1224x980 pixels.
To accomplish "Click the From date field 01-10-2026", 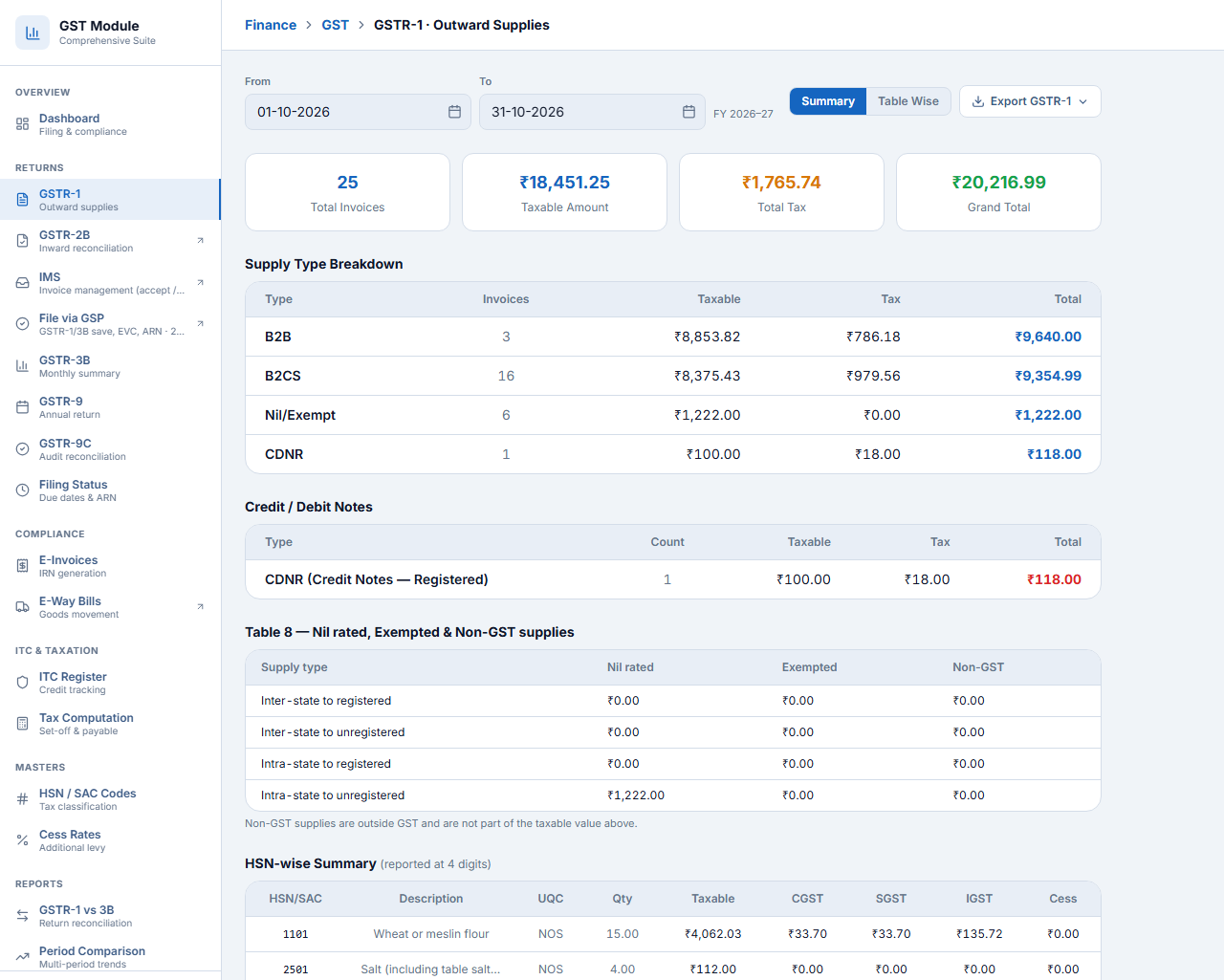I will click(x=358, y=112).
